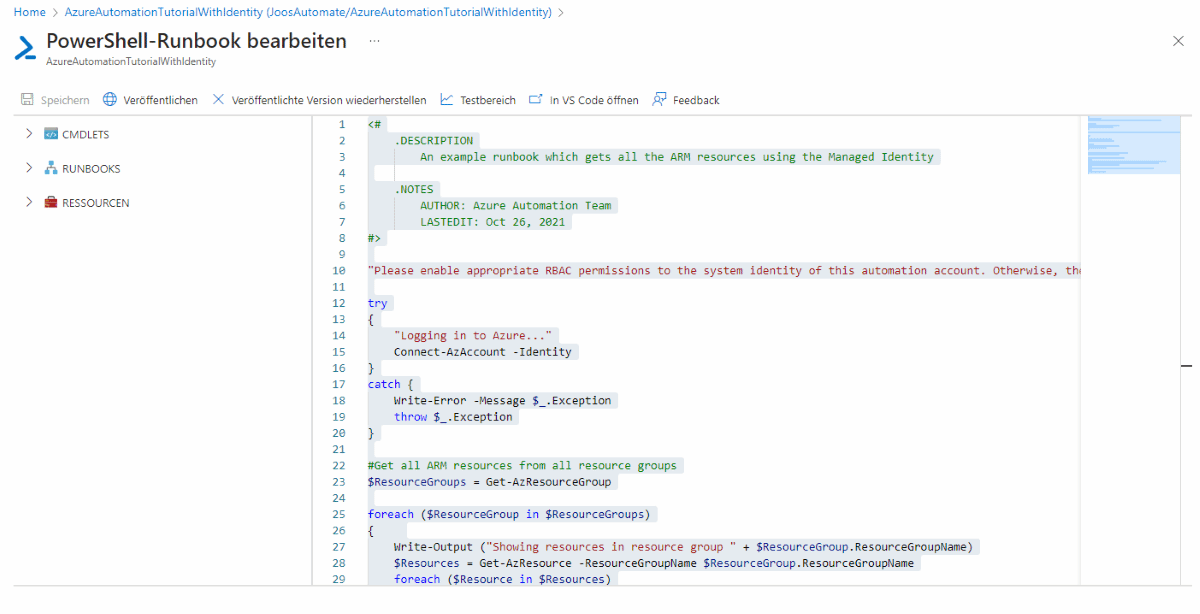Select Veröffentlichte Version wiederherstellen
This screenshot has height=614, width=1200.
328,100
